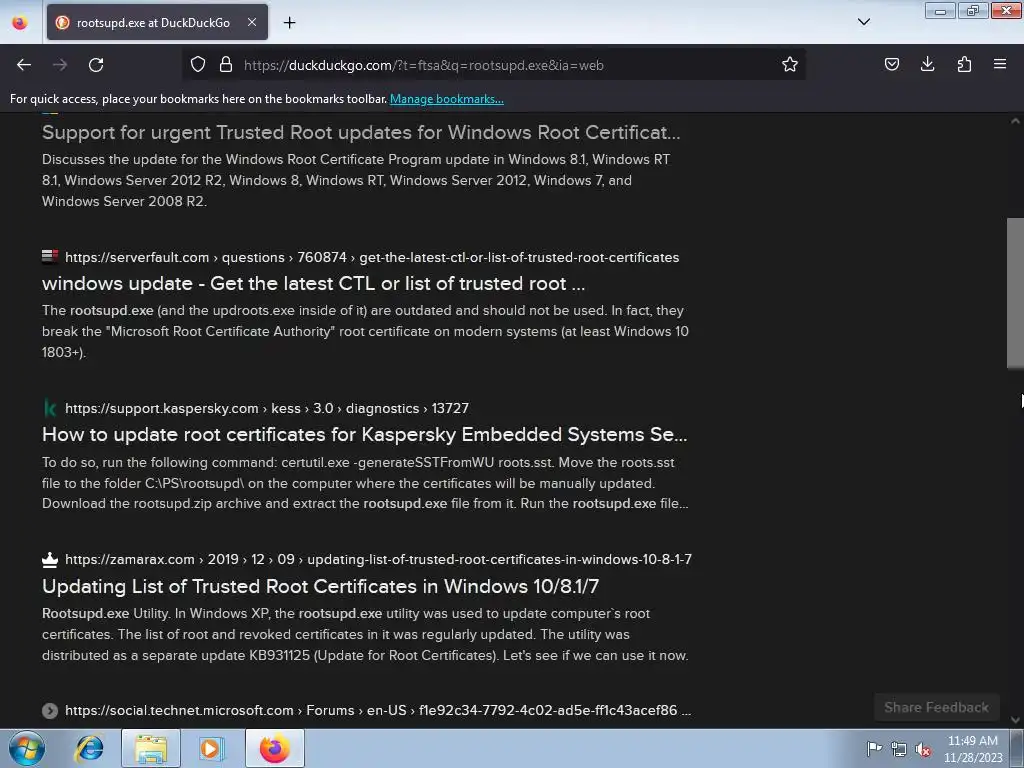Click the site security padlock icon
Screen dimensions: 1024x768
coord(226,64)
